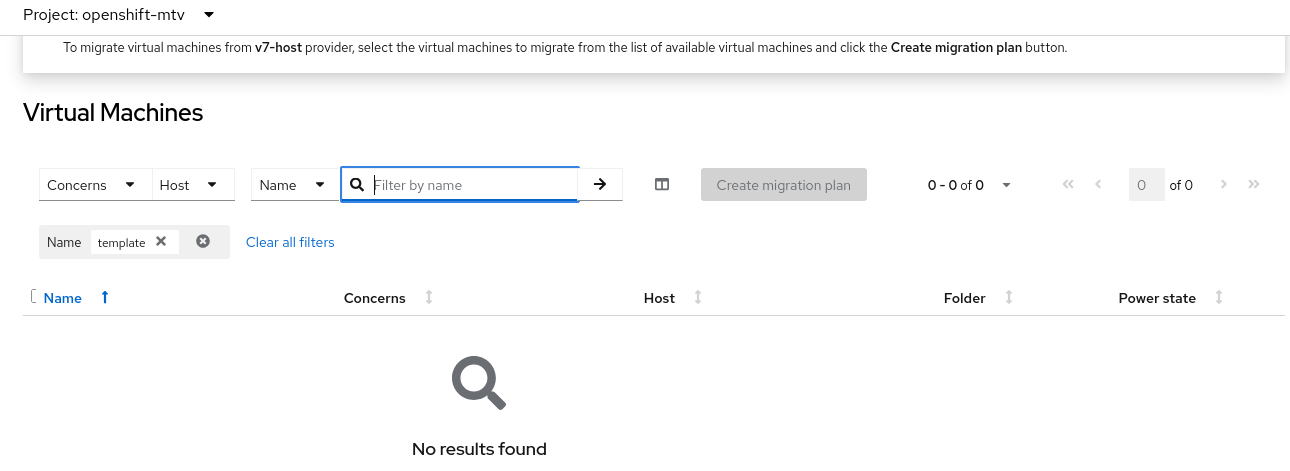Close the Name filter group

(203, 242)
